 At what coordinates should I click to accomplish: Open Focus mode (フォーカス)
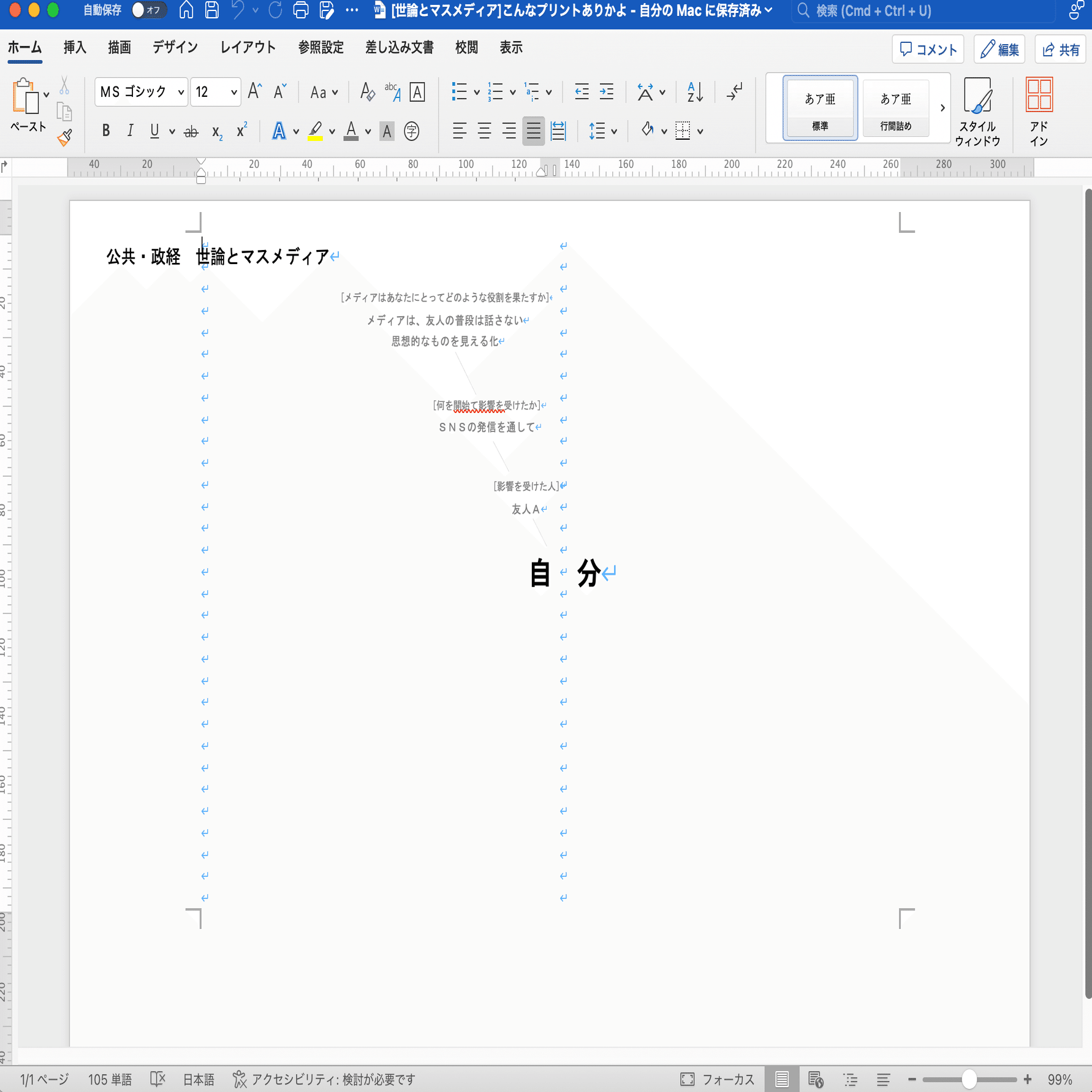[718, 1079]
